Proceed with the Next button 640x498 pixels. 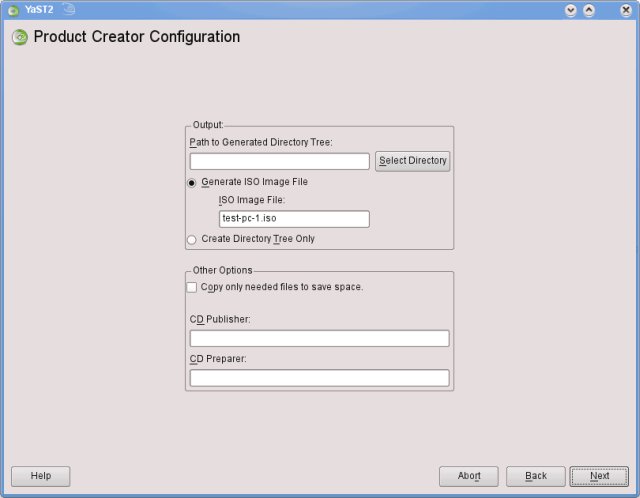(599, 476)
